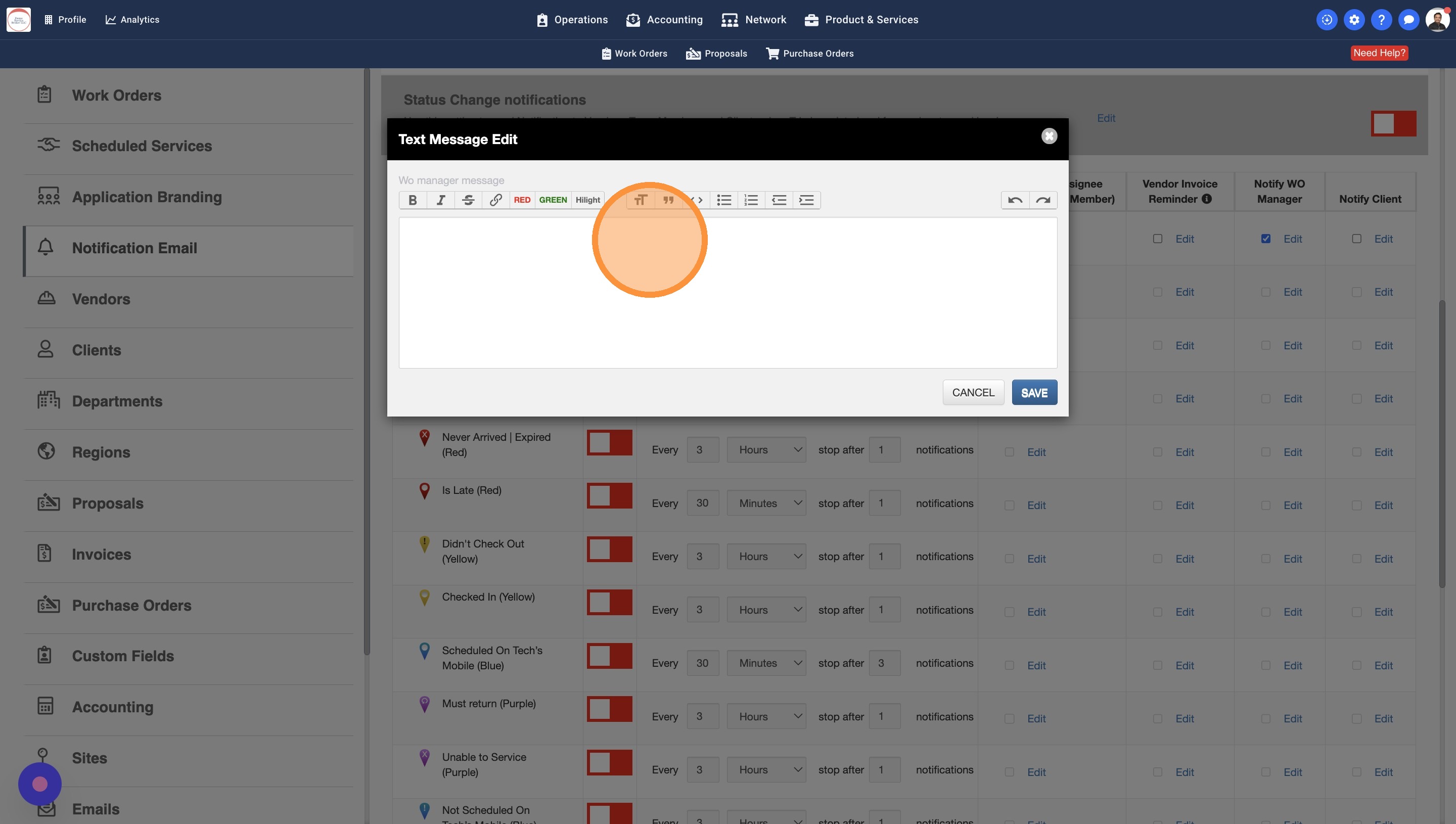Save the text message edit

1034,393
